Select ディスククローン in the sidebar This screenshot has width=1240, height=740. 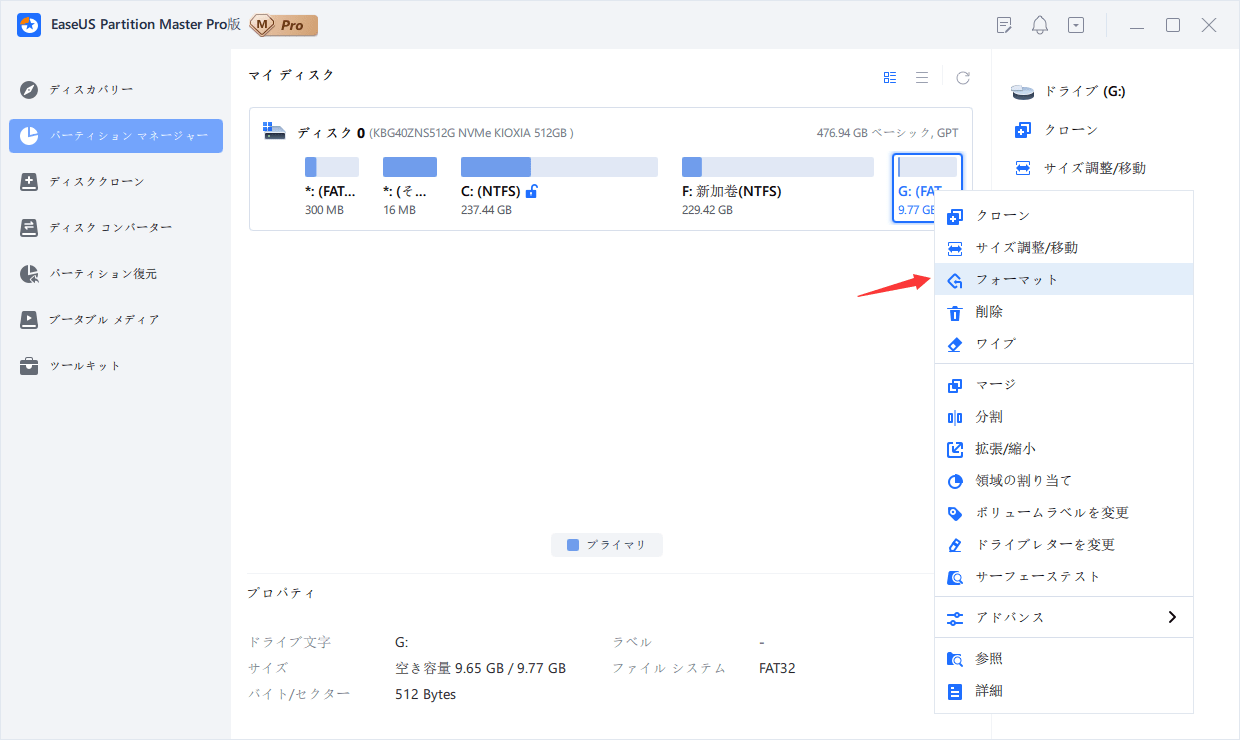click(x=96, y=182)
